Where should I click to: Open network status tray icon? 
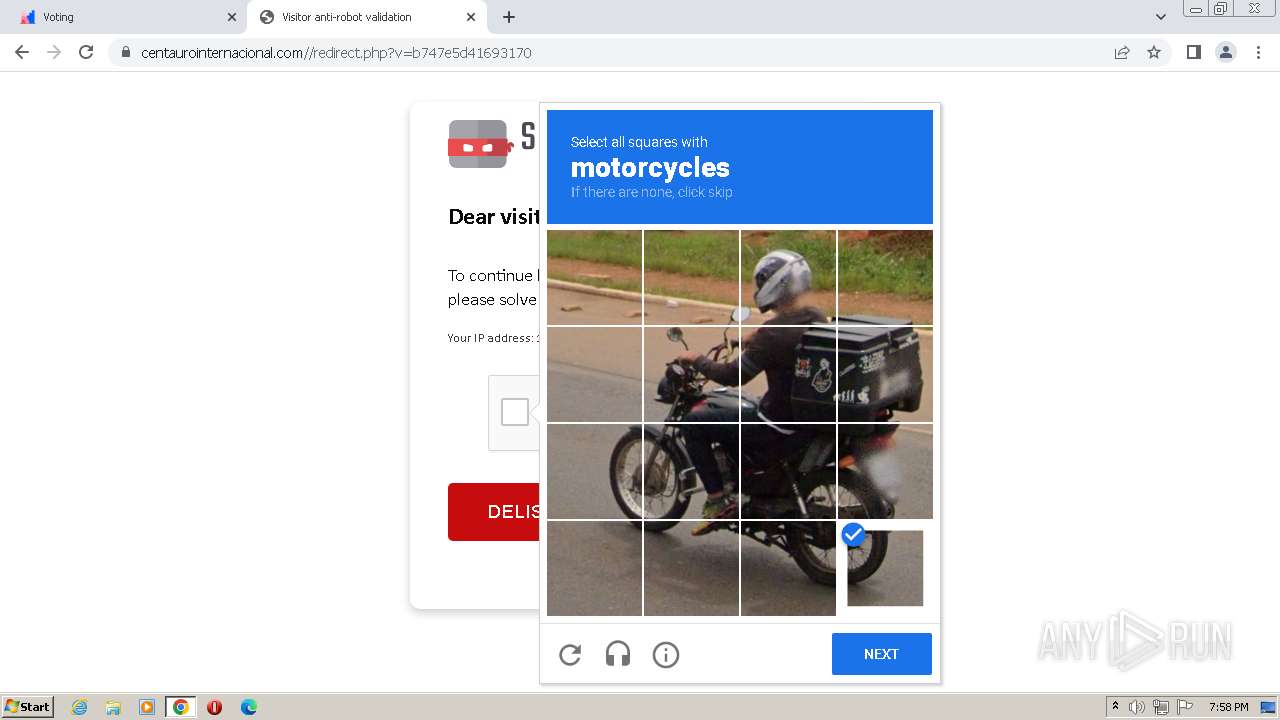click(1161, 707)
